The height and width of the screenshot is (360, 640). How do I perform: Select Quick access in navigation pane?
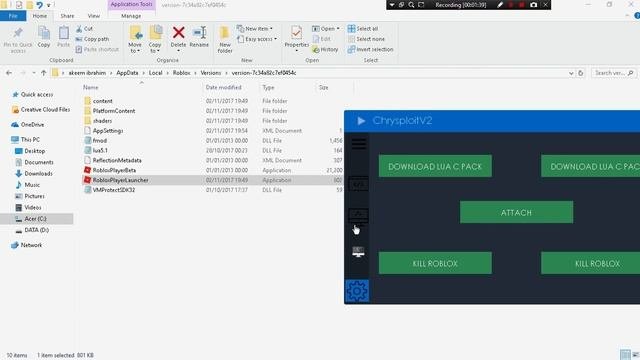[37, 95]
